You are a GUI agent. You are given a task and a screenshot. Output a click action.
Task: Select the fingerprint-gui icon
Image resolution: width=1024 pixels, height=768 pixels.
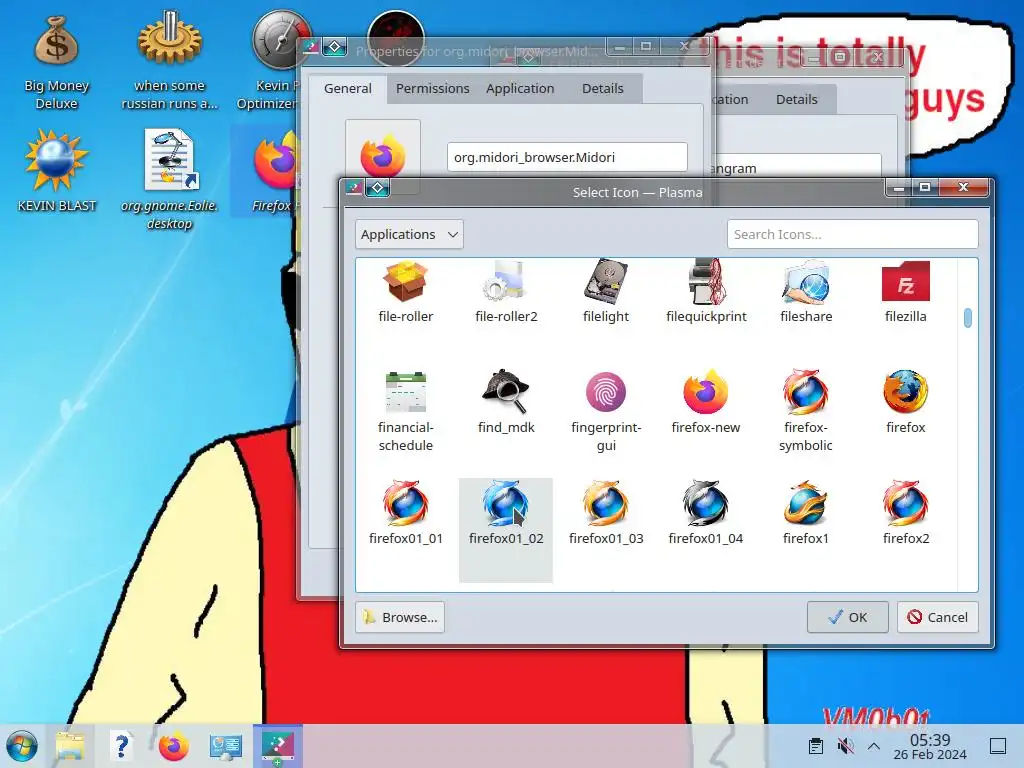[x=606, y=392]
